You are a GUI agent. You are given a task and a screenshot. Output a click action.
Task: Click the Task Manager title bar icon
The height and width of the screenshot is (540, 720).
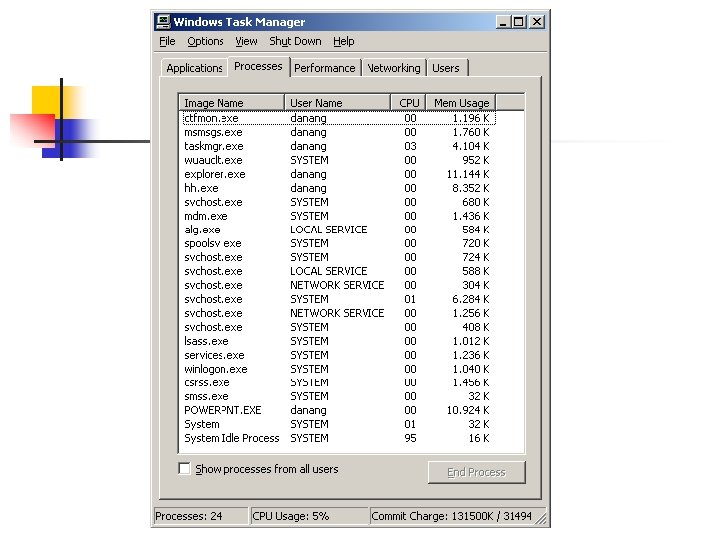click(163, 22)
